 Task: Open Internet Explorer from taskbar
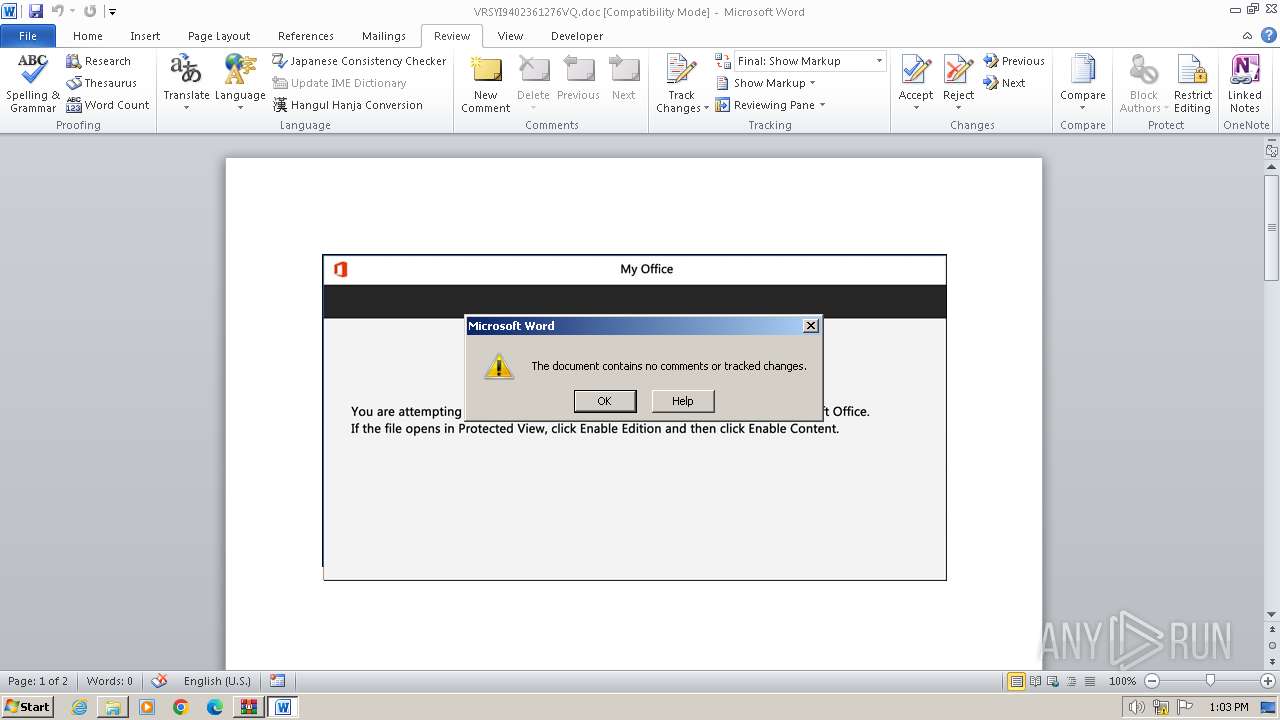(80, 707)
